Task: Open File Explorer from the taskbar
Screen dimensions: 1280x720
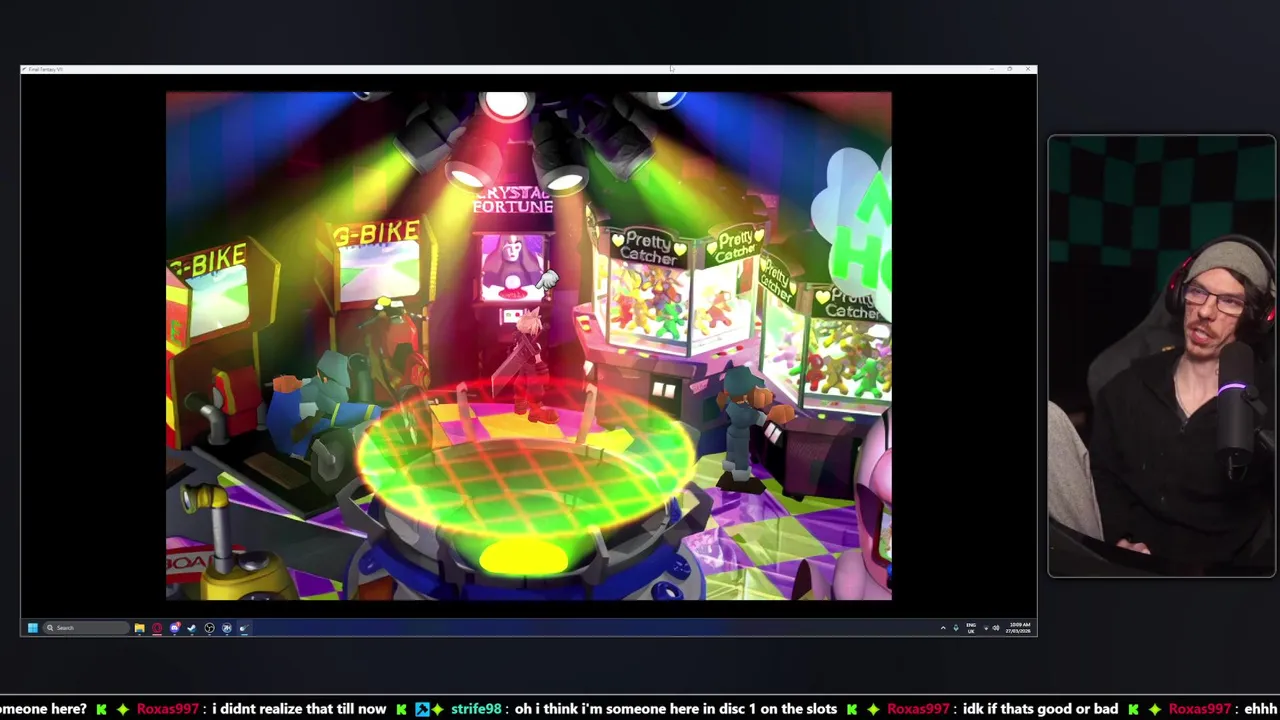Action: pos(140,628)
